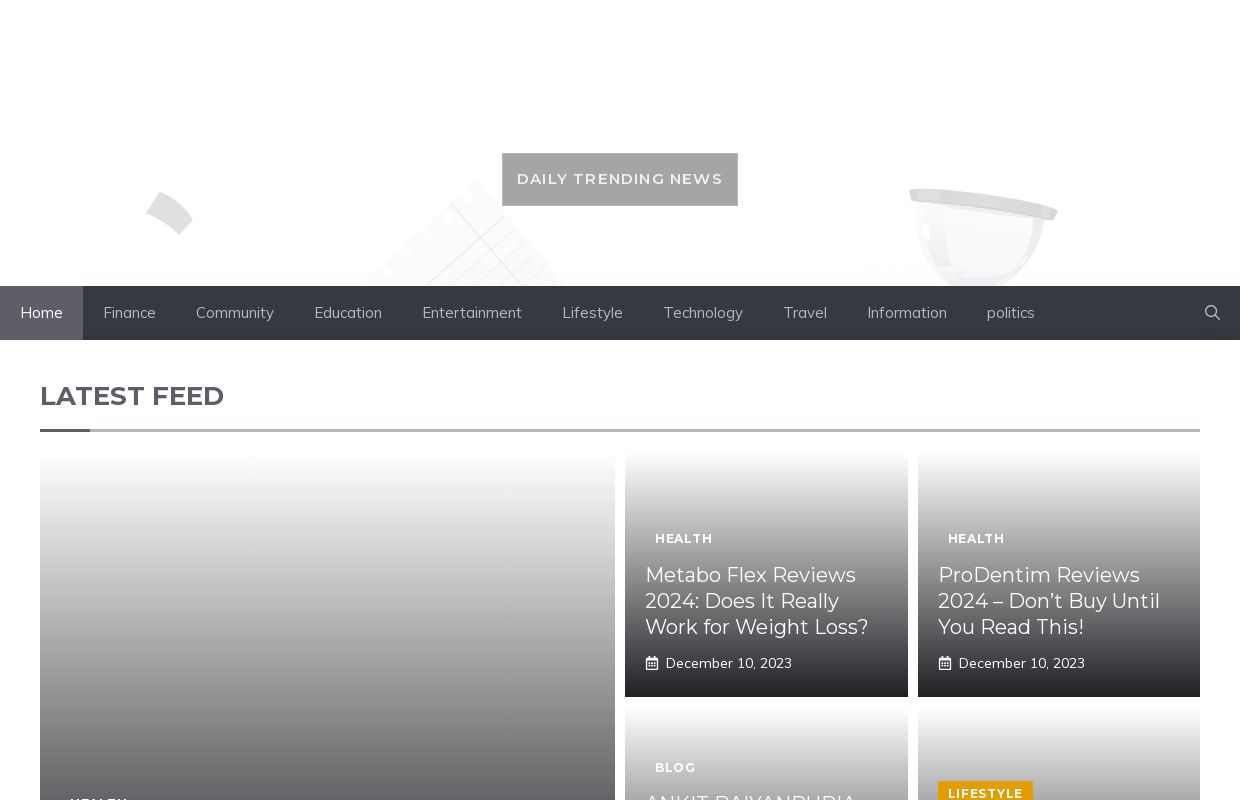Open the Travel category page
This screenshot has height=800, width=1240.
click(x=805, y=313)
